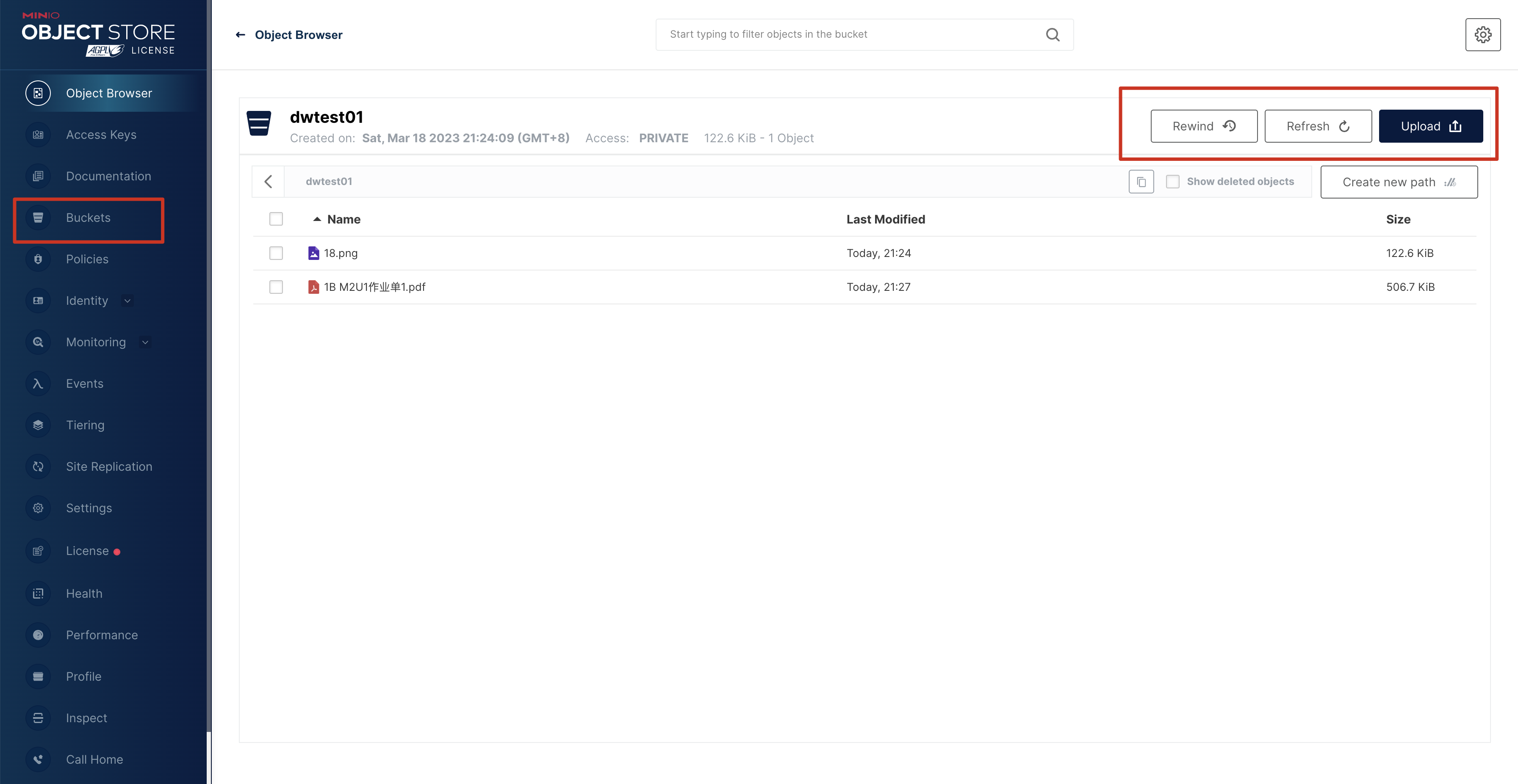
Task: Click the Upload button
Action: point(1430,126)
